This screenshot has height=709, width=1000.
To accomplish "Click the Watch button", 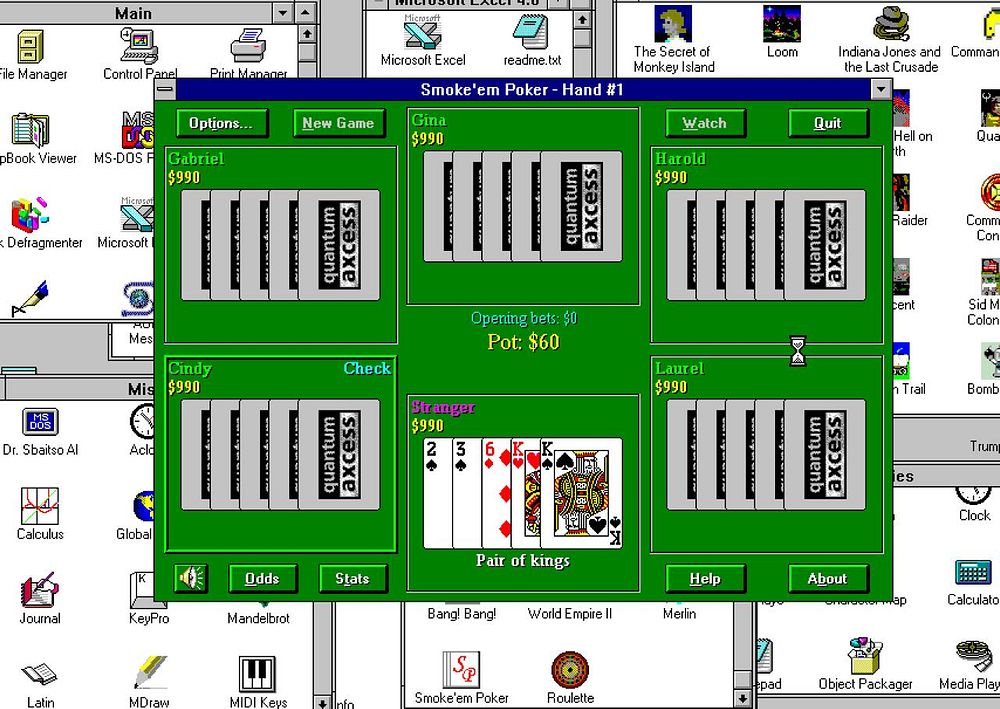I will [x=705, y=123].
